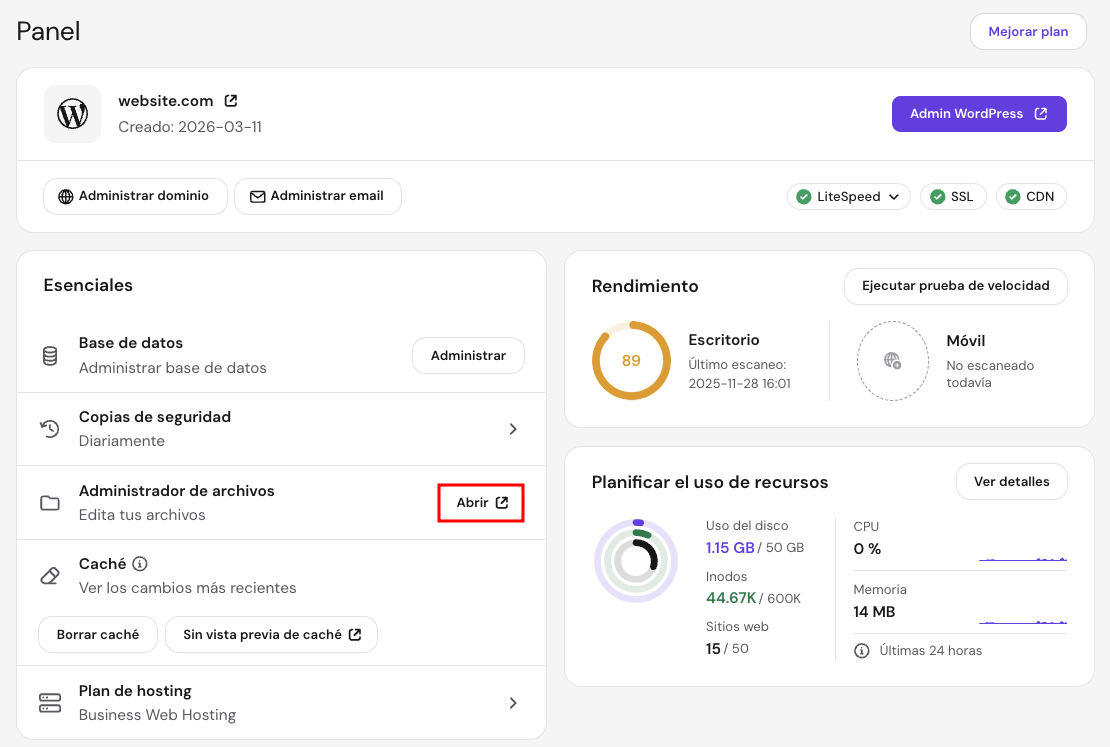Click the SSL status badge
The image size is (1110, 747).
pos(953,196)
